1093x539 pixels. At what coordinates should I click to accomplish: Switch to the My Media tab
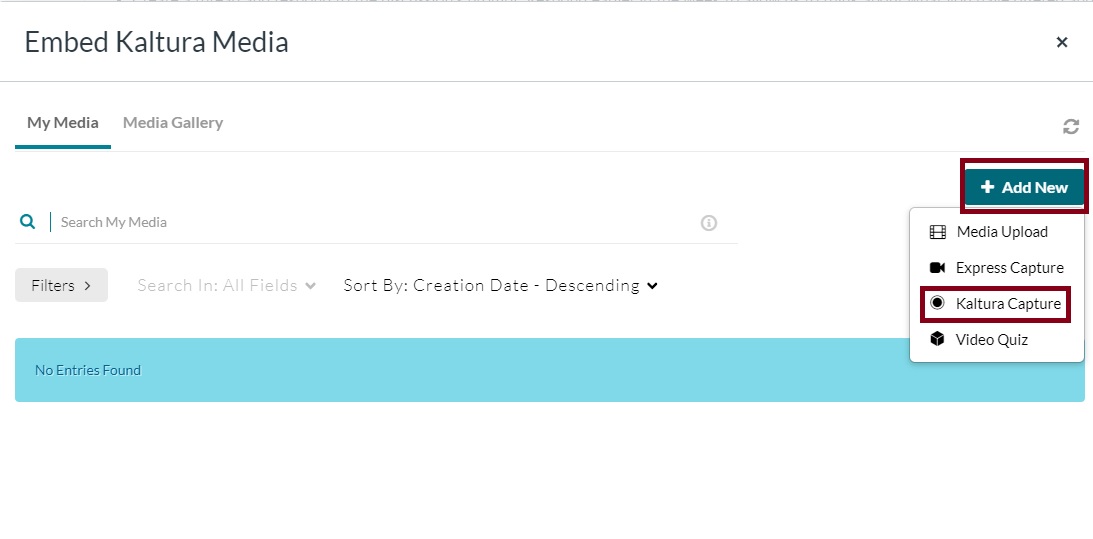pyautogui.click(x=63, y=123)
